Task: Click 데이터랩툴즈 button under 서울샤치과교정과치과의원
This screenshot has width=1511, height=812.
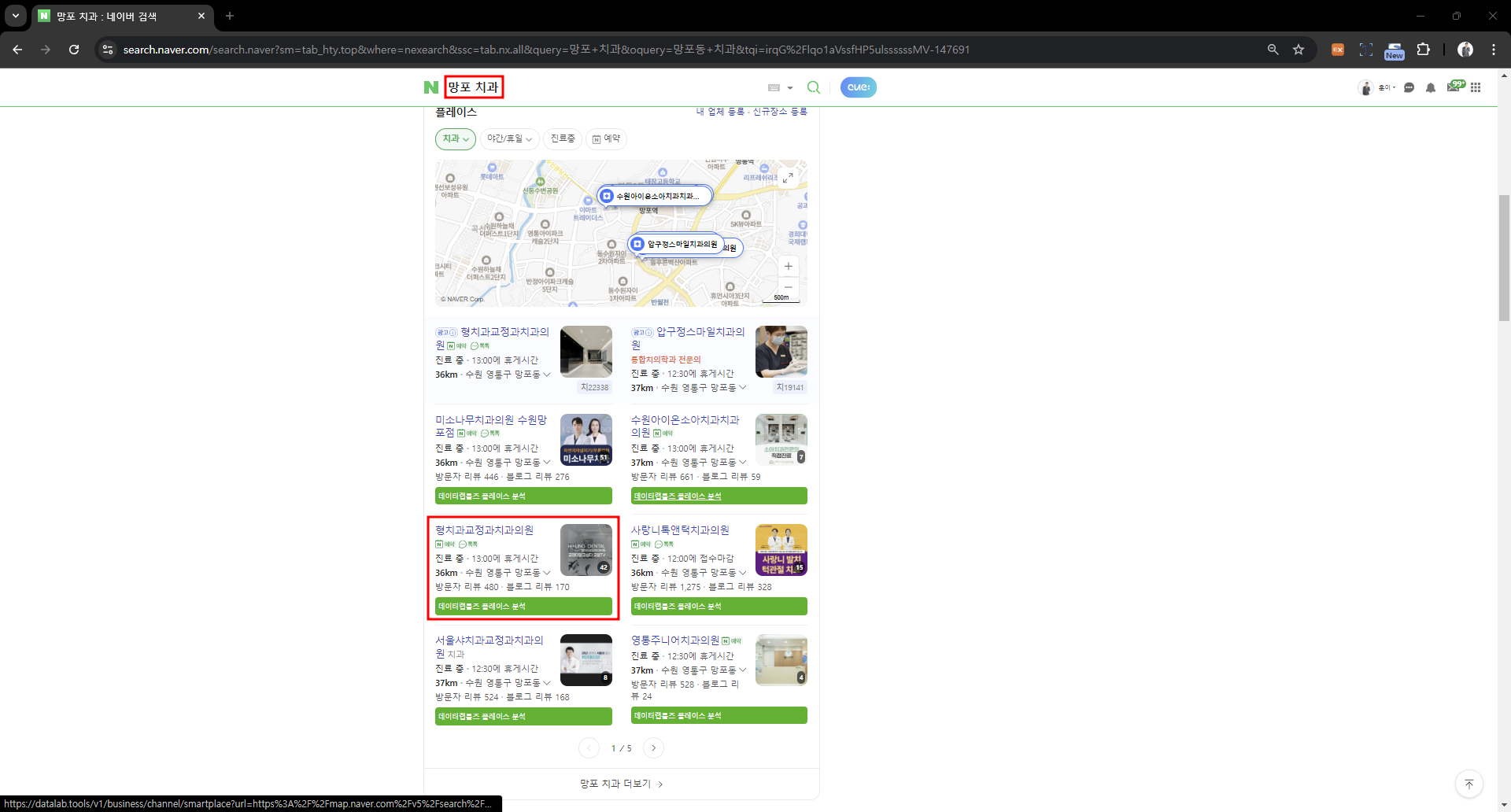Action: pyautogui.click(x=523, y=717)
